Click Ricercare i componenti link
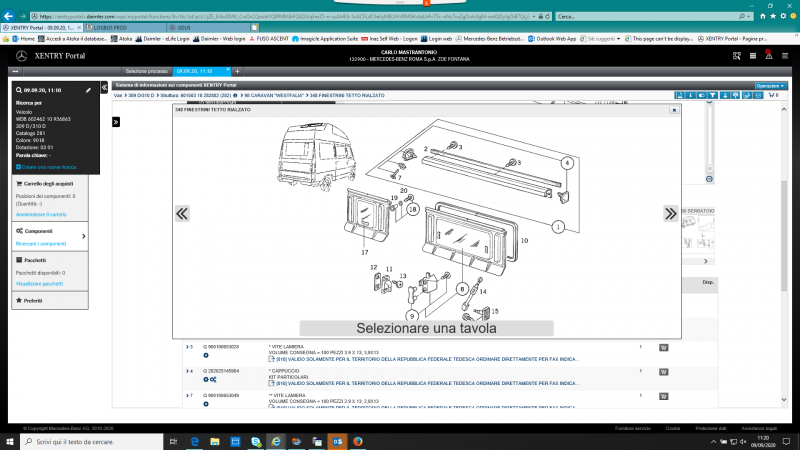Screen dimensions: 800x450 [41, 244]
